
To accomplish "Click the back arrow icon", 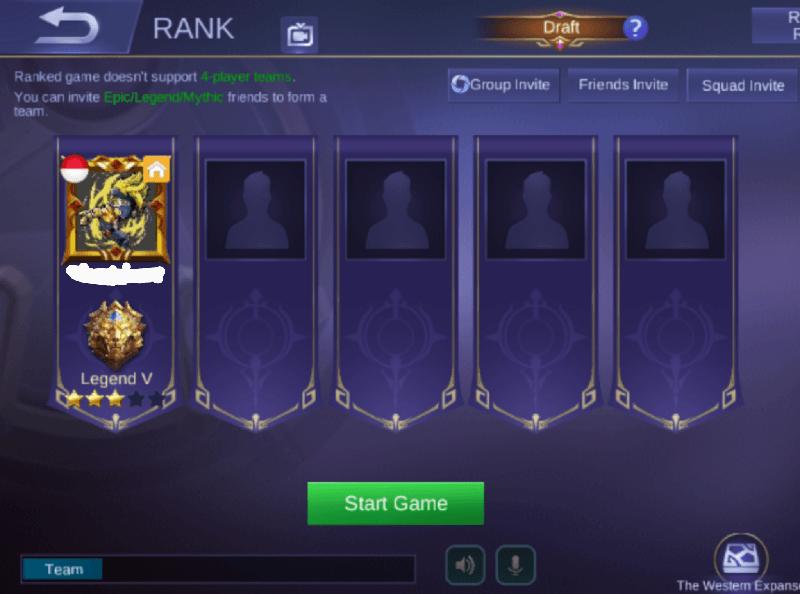I will [66, 26].
